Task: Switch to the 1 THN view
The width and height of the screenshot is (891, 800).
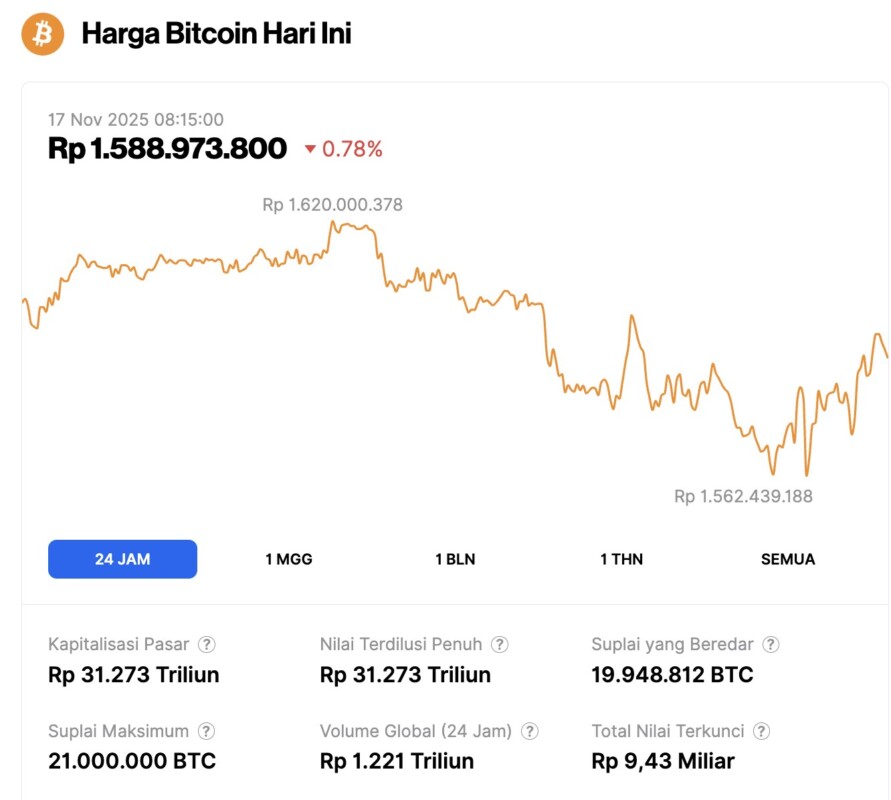Action: coord(620,559)
